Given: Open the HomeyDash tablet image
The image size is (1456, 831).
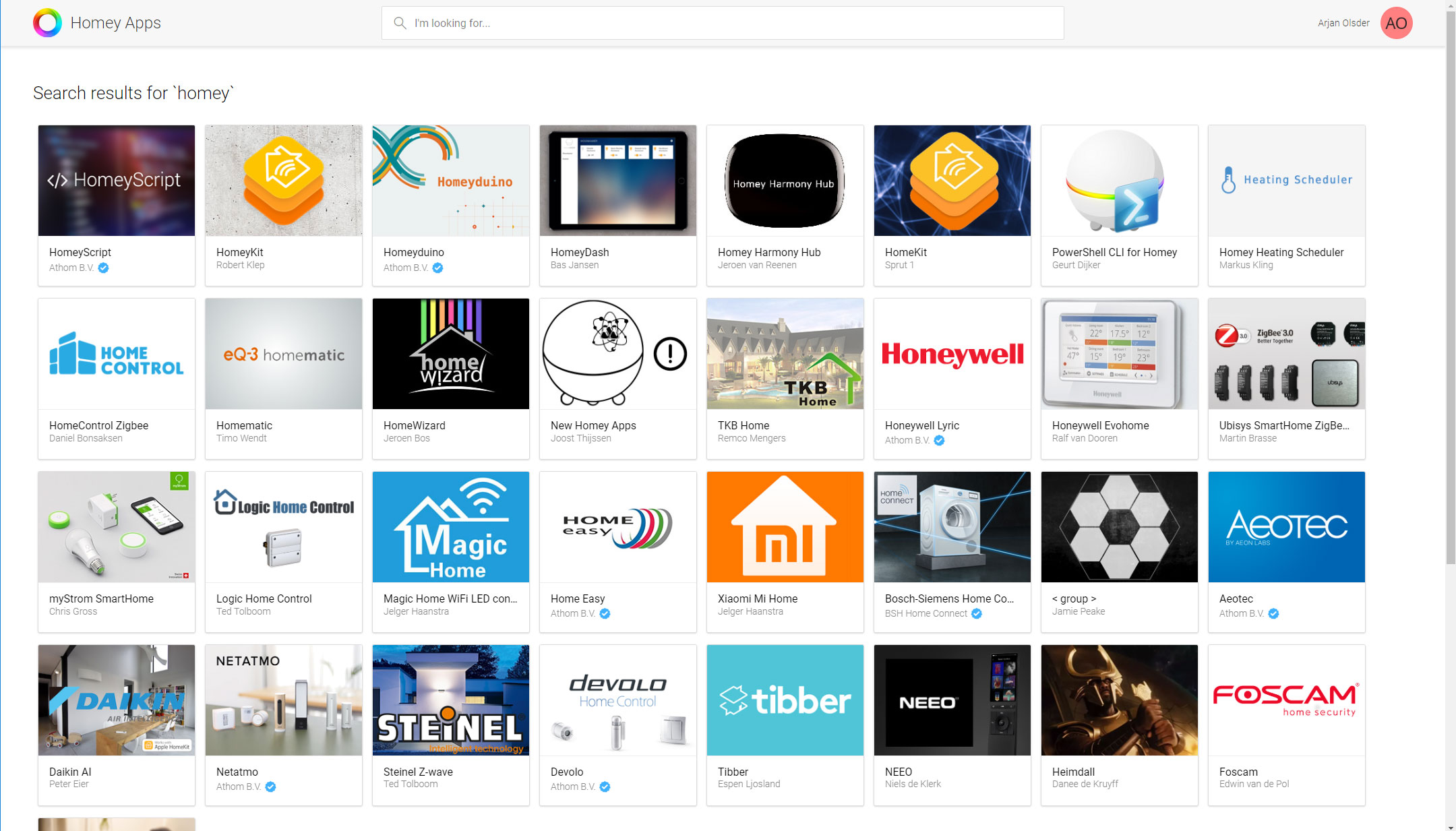Looking at the screenshot, I should (x=618, y=181).
